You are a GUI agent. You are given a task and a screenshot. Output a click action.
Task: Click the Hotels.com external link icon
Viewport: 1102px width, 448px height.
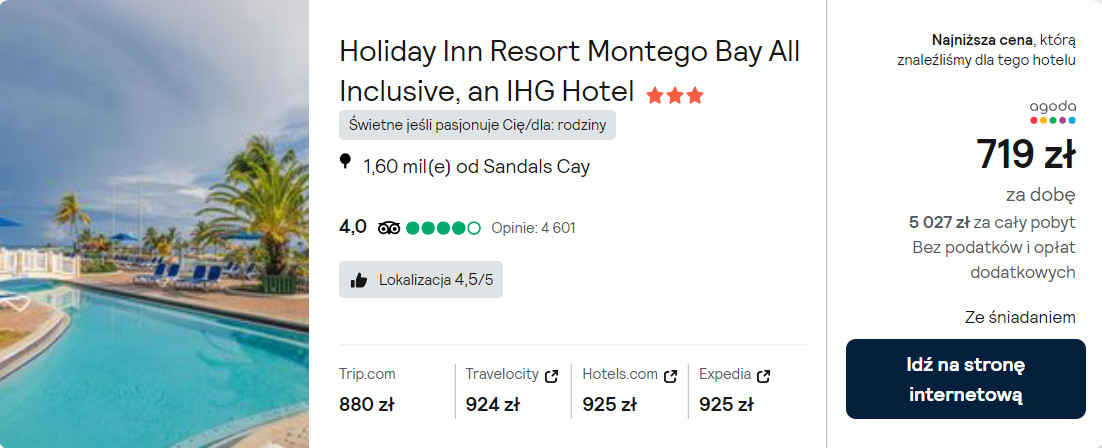point(669,376)
